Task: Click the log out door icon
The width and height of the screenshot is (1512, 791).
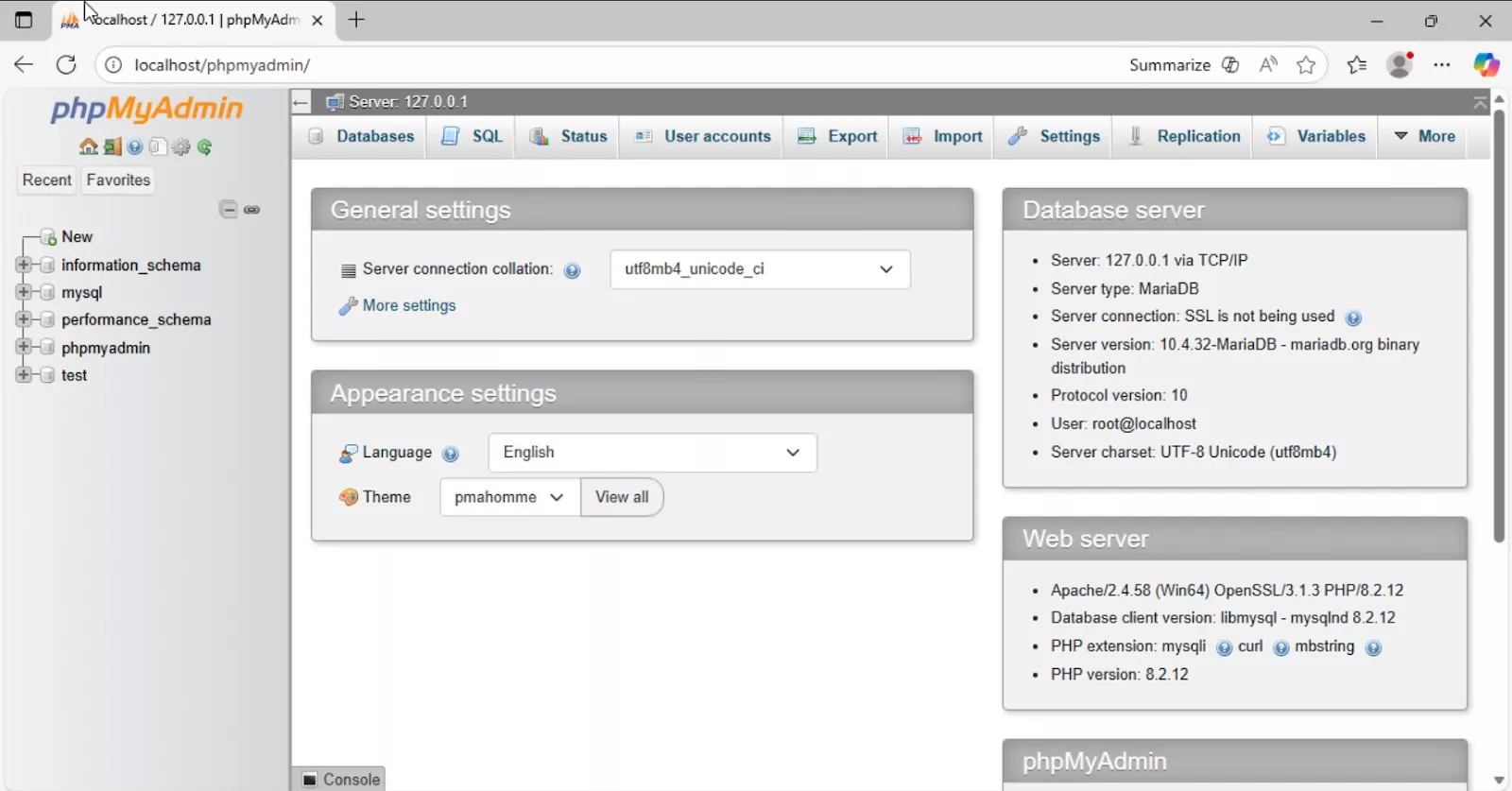Action: point(112,146)
